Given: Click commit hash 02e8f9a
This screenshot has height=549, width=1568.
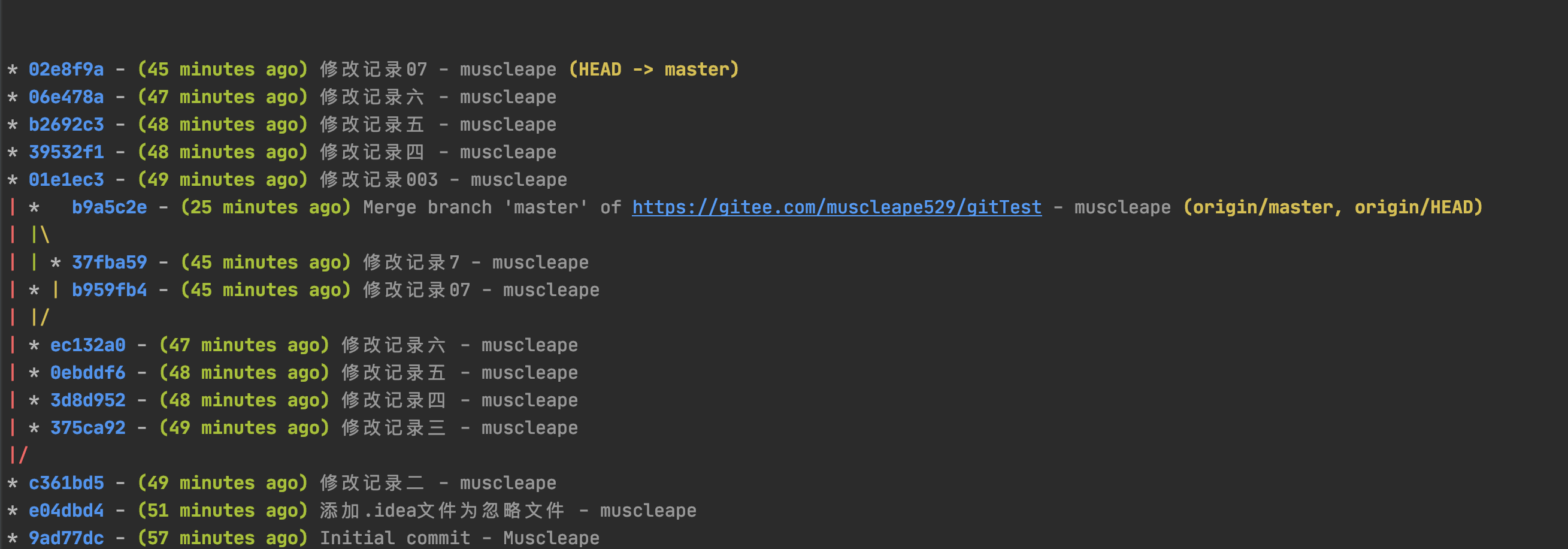Looking at the screenshot, I should coord(66,70).
